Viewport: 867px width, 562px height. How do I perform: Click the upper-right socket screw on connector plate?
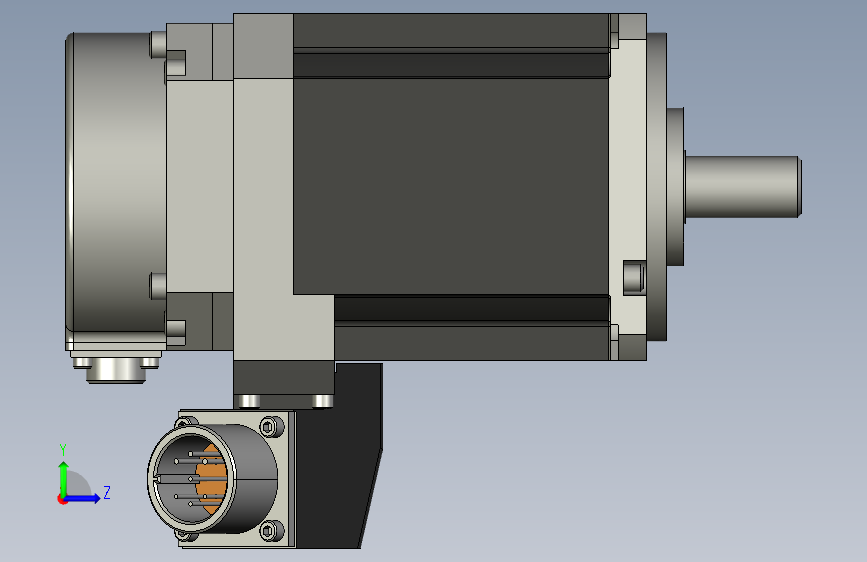pyautogui.click(x=269, y=426)
